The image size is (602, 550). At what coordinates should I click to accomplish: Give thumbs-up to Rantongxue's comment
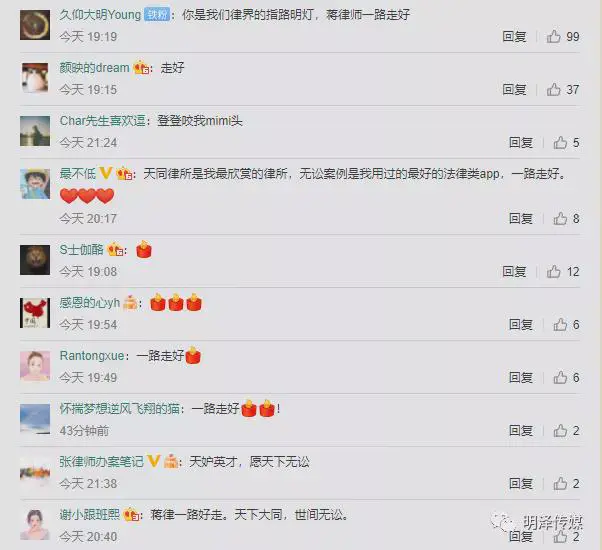560,377
